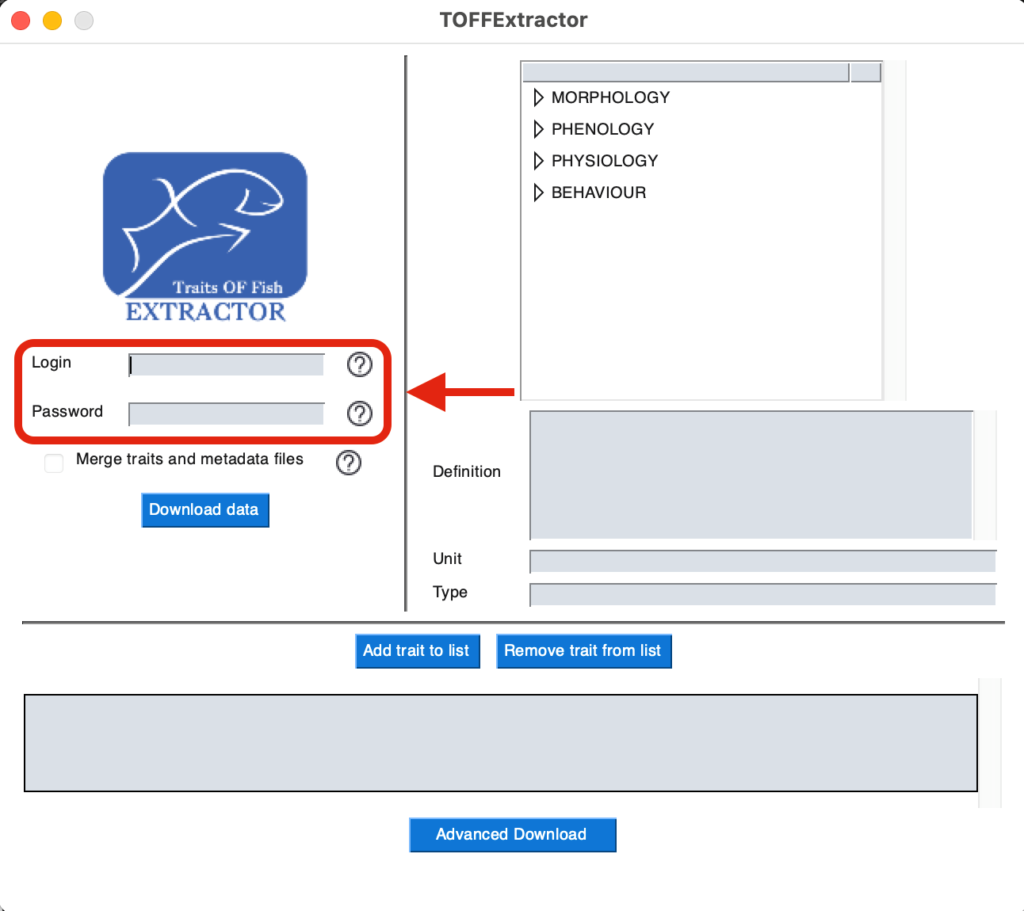Expand the PHYSIOLOGY category arrow
1024x911 pixels.
tap(538, 161)
